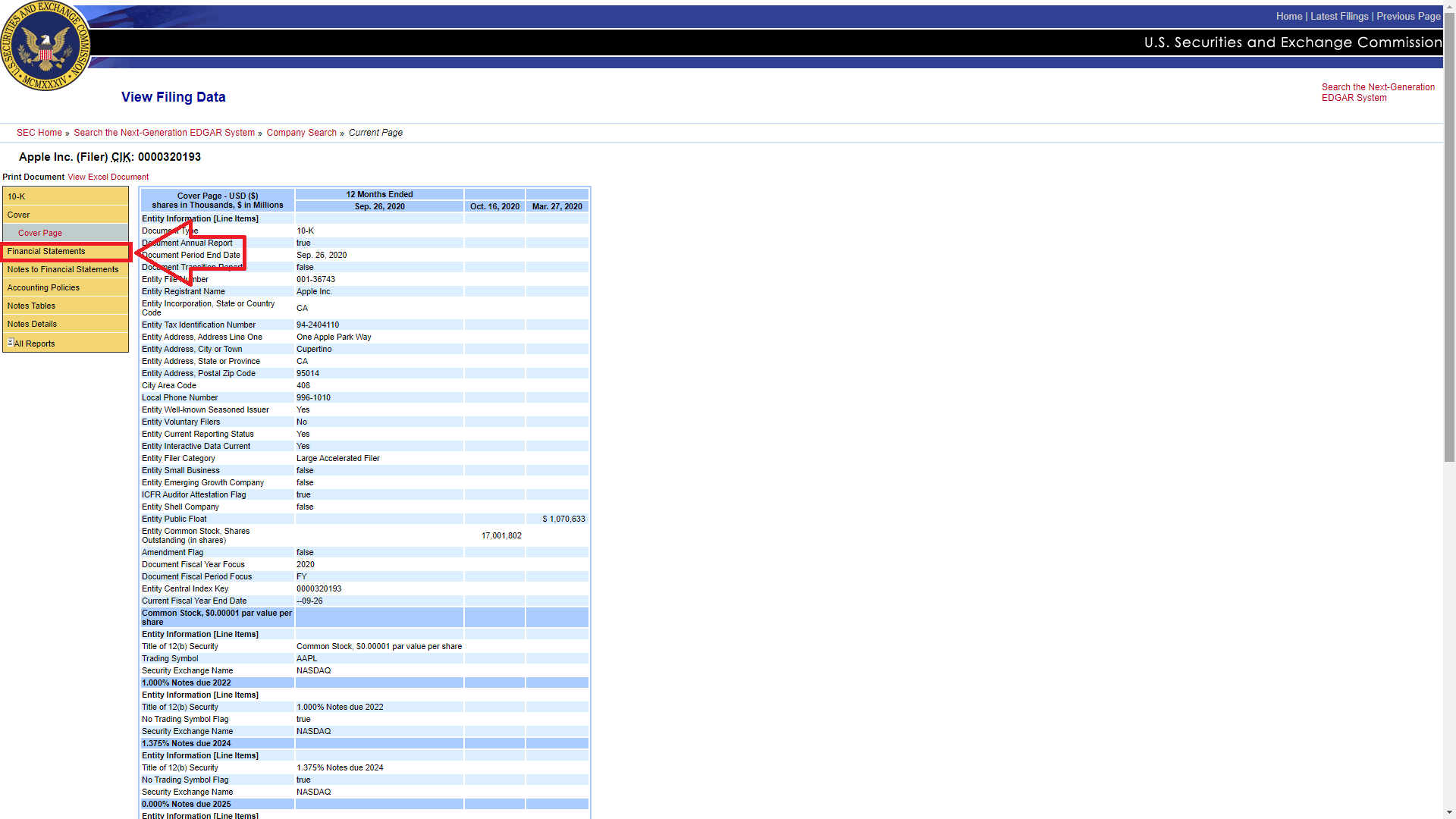Click Entity Central Index Key value
The width and height of the screenshot is (1456, 819).
coord(319,588)
